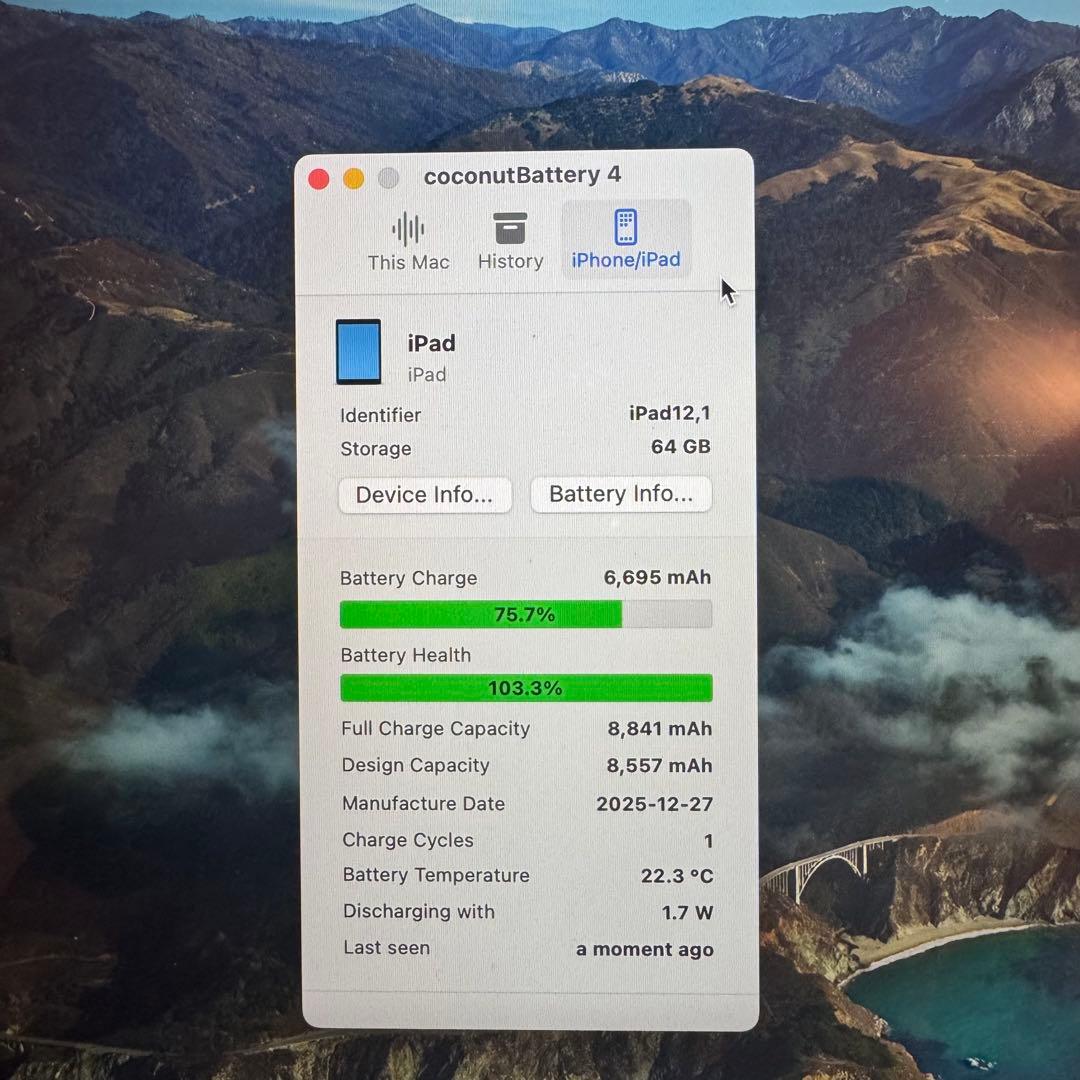Image resolution: width=1080 pixels, height=1080 pixels.
Task: Click the 64 GB storage value
Action: pos(680,448)
